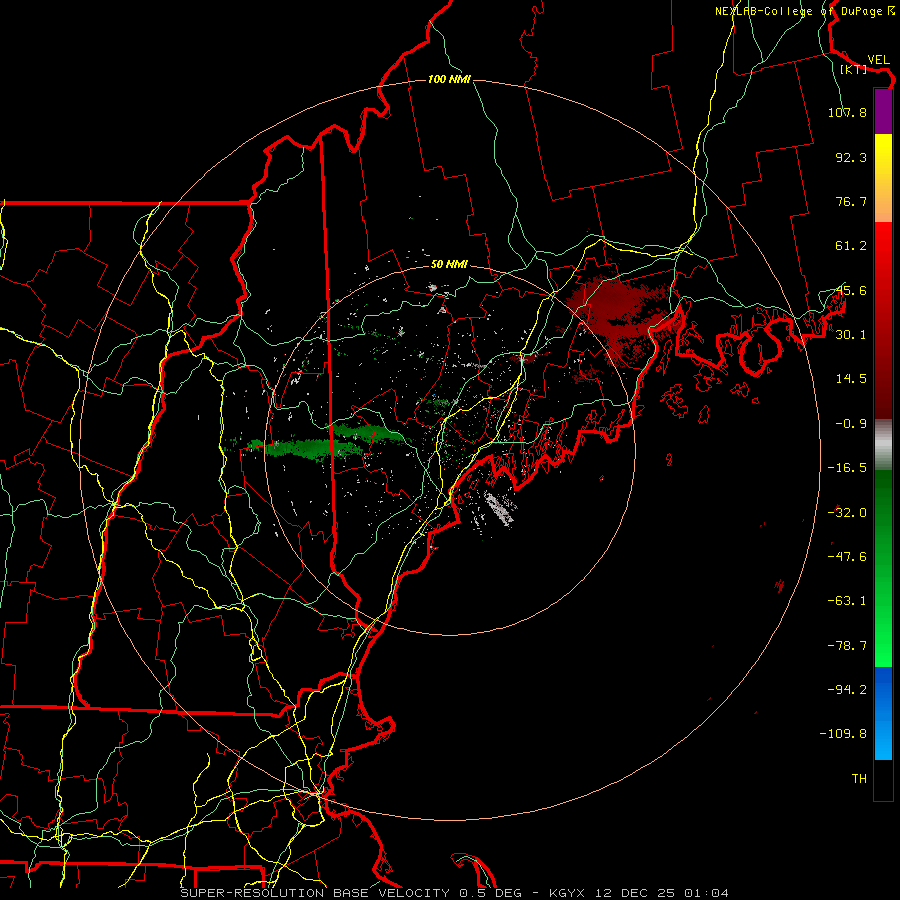Click the 107.8 legend value
The height and width of the screenshot is (900, 900).
coord(847,112)
